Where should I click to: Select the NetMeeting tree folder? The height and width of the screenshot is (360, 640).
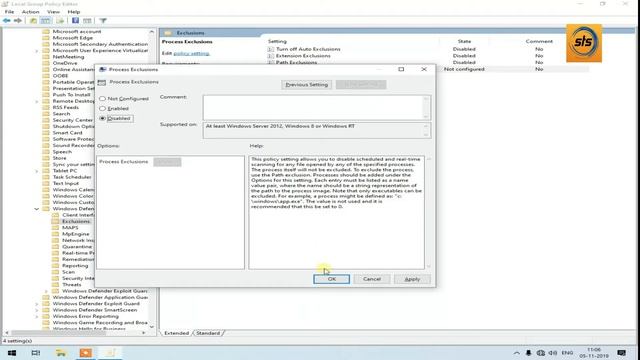click(68, 57)
